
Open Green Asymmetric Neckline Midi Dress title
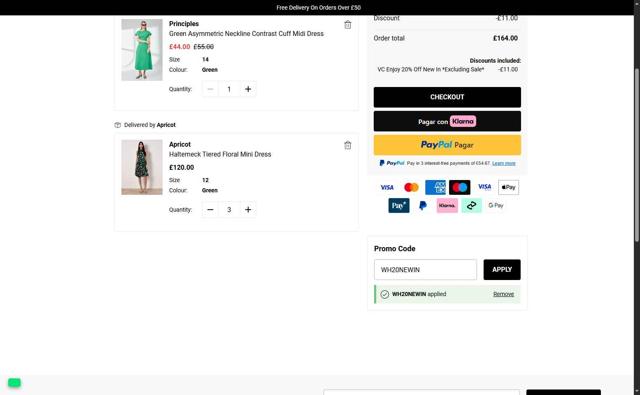click(x=246, y=34)
